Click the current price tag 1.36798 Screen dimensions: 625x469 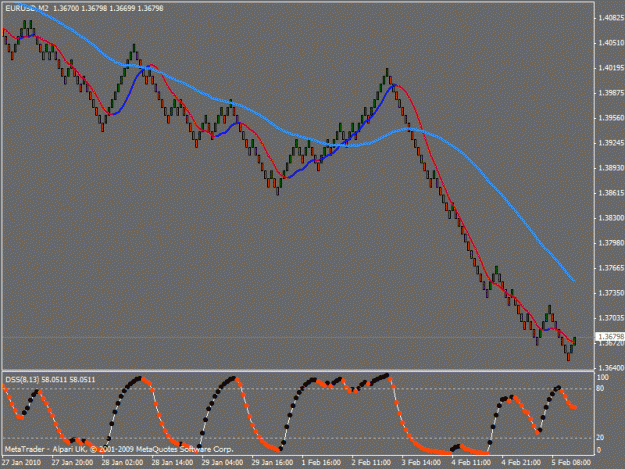[x=610, y=337]
